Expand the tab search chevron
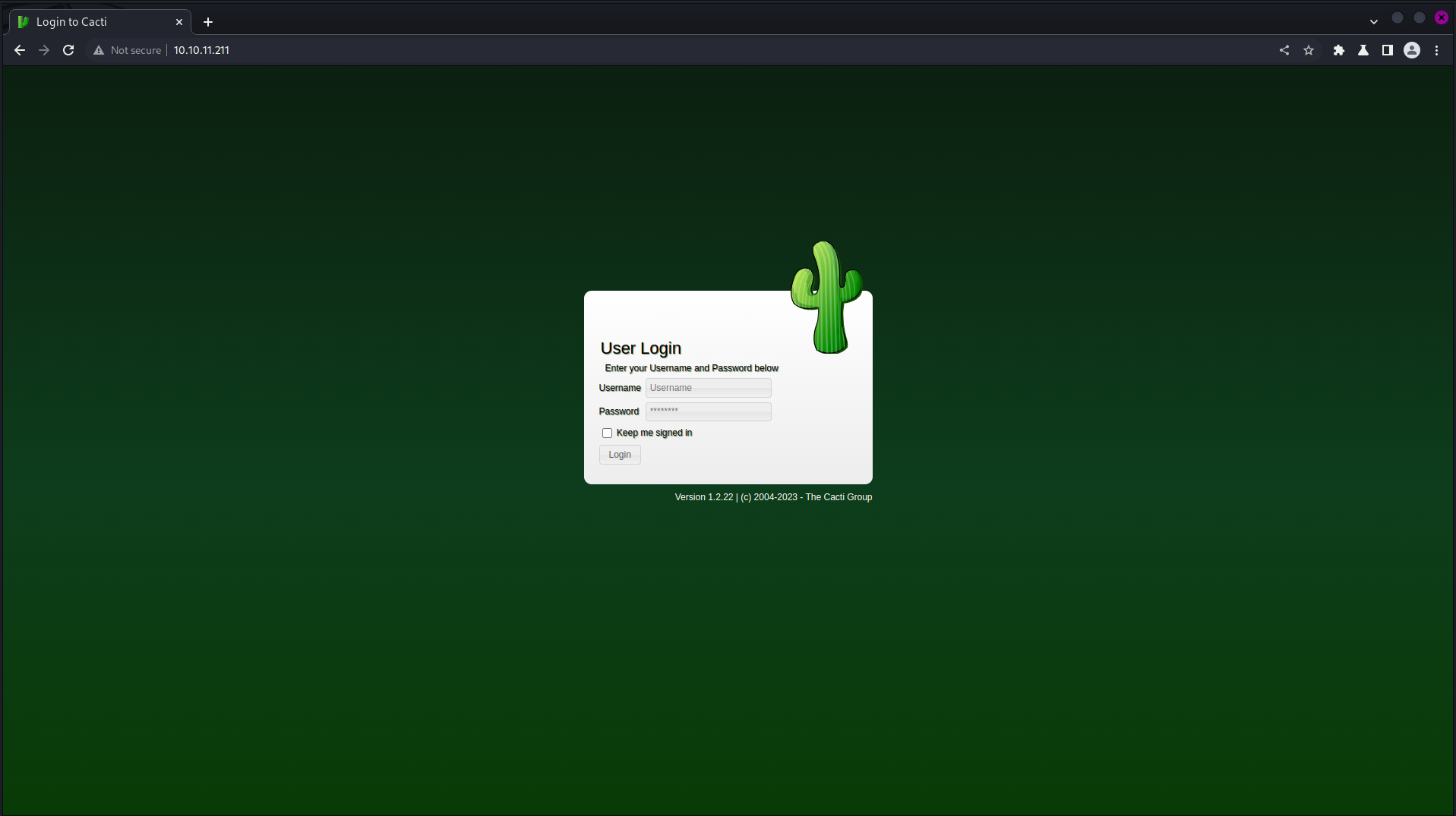Screen dimensions: 1456x816 tap(1373, 21)
